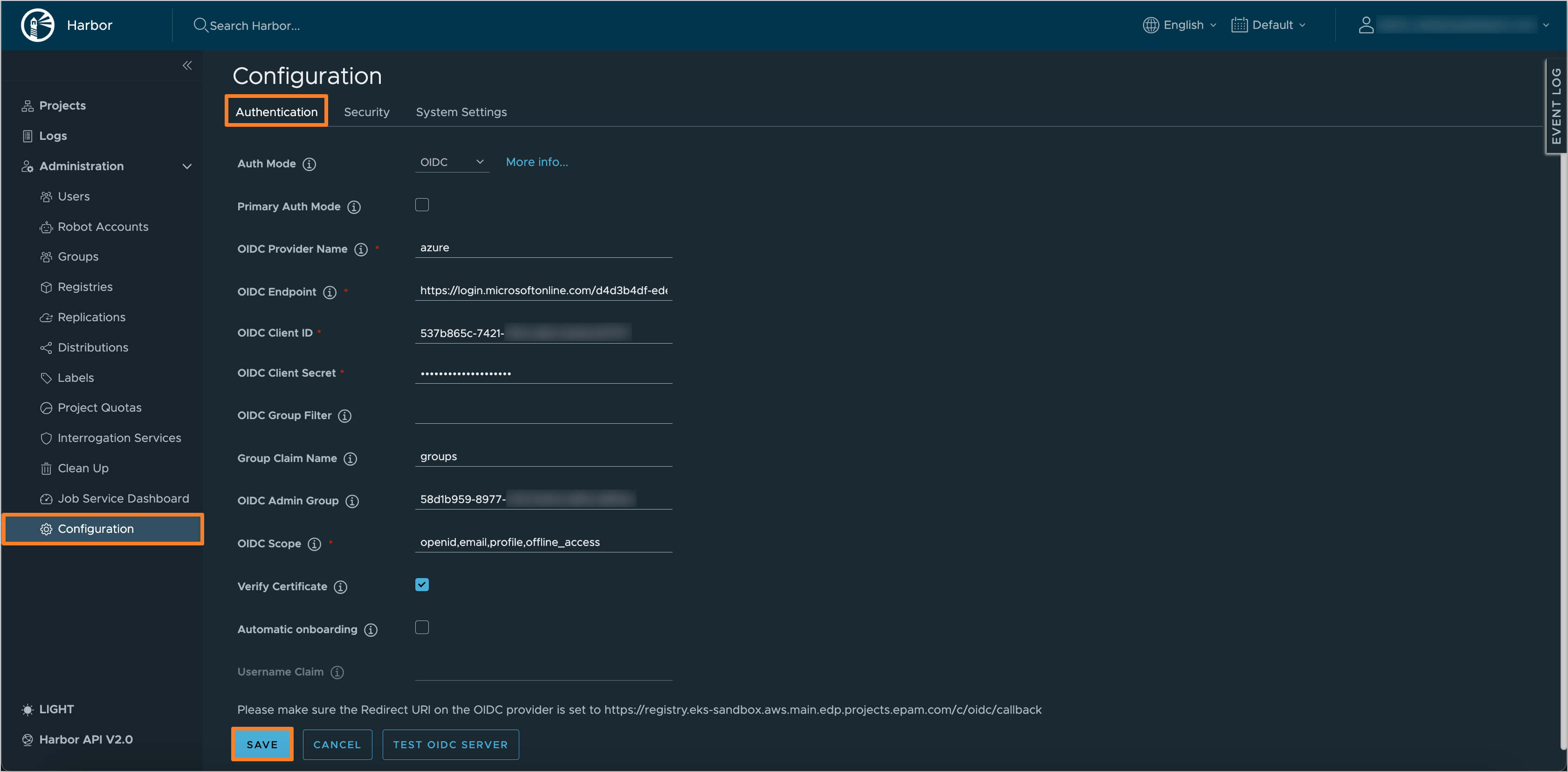
Task: Enable Automatic onboarding checkbox
Action: (422, 627)
